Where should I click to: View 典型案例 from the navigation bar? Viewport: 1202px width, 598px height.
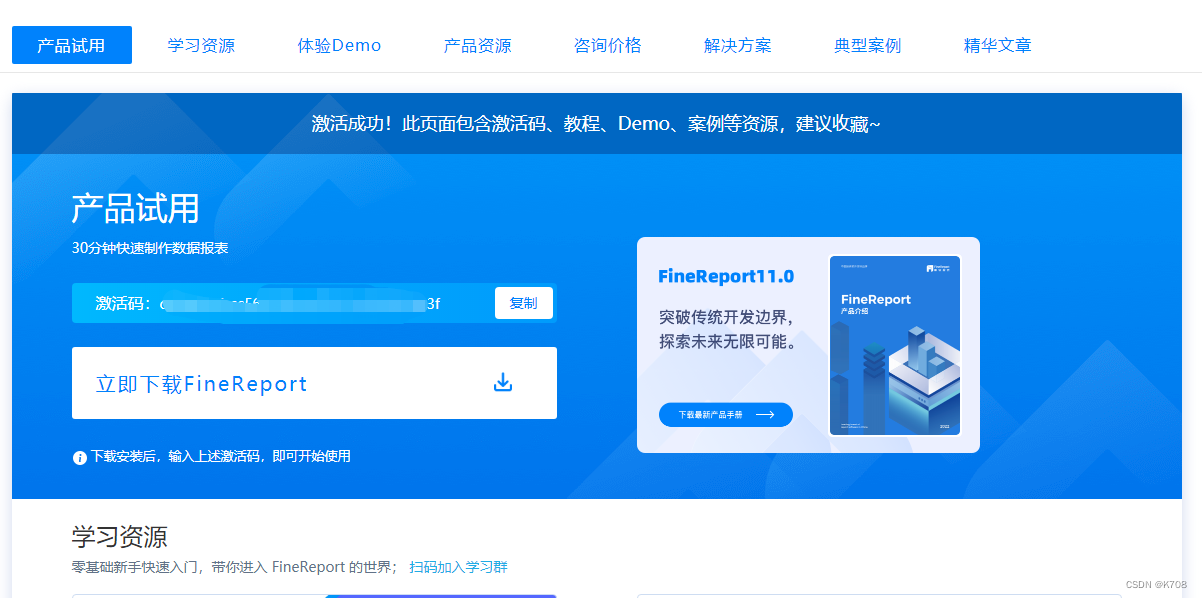click(866, 44)
